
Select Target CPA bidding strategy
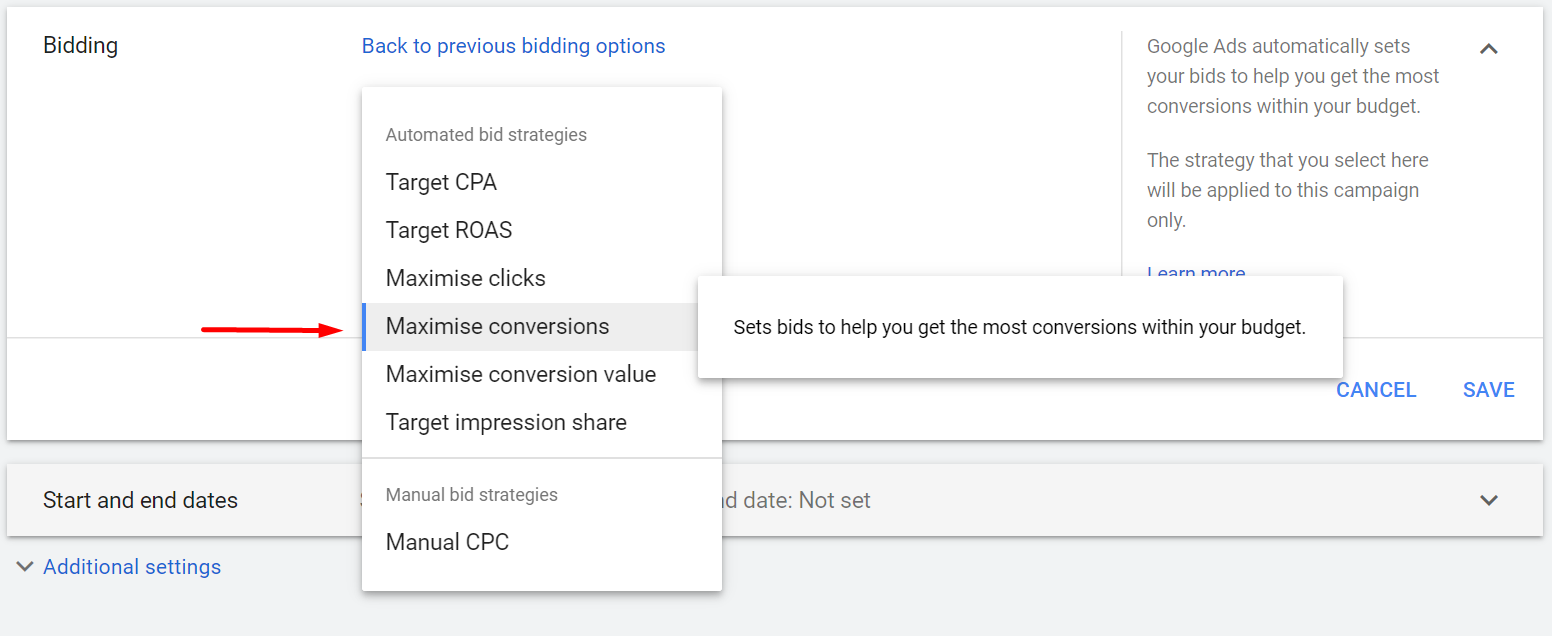point(441,182)
